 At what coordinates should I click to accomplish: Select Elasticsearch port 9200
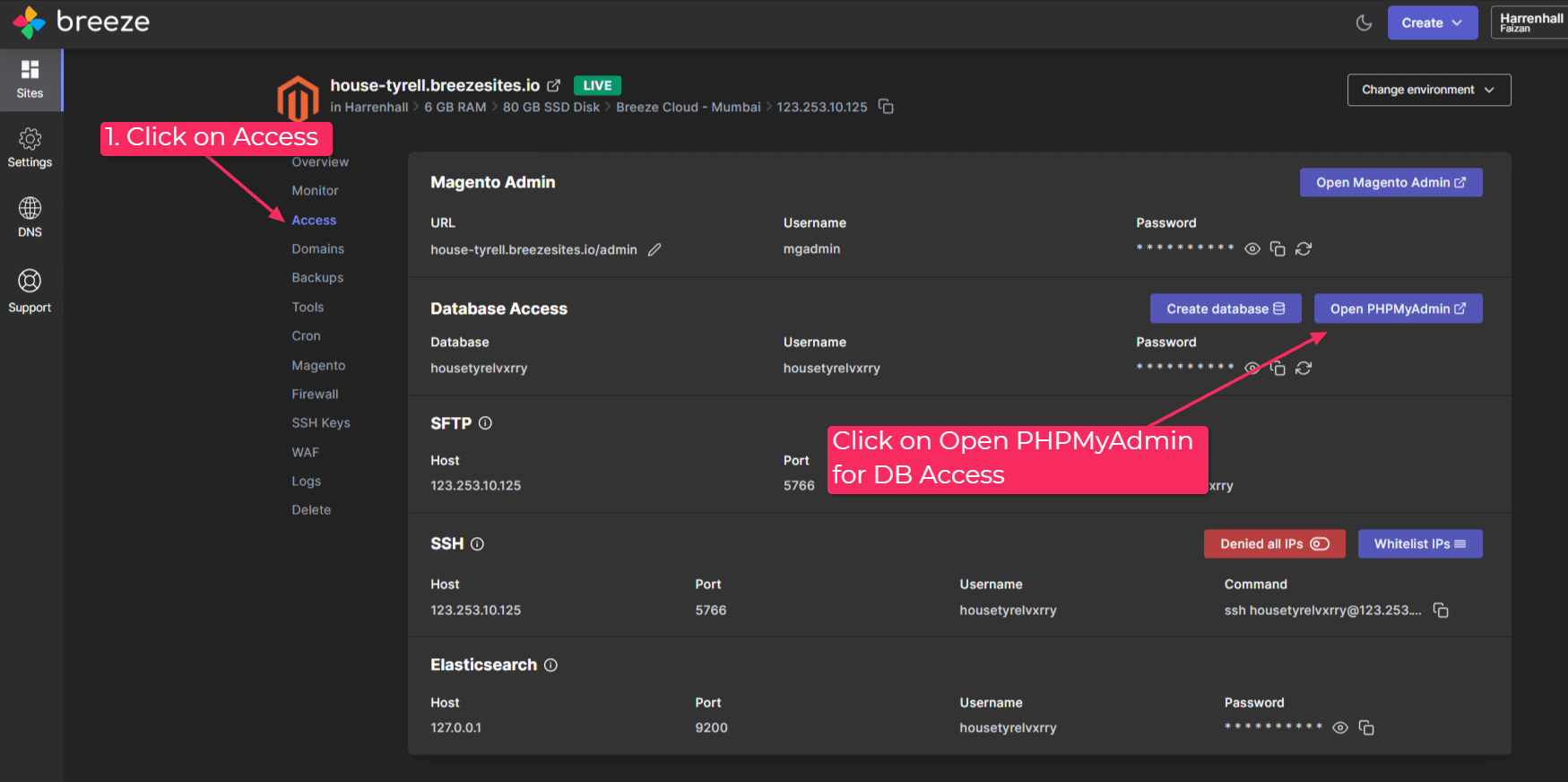tap(711, 727)
